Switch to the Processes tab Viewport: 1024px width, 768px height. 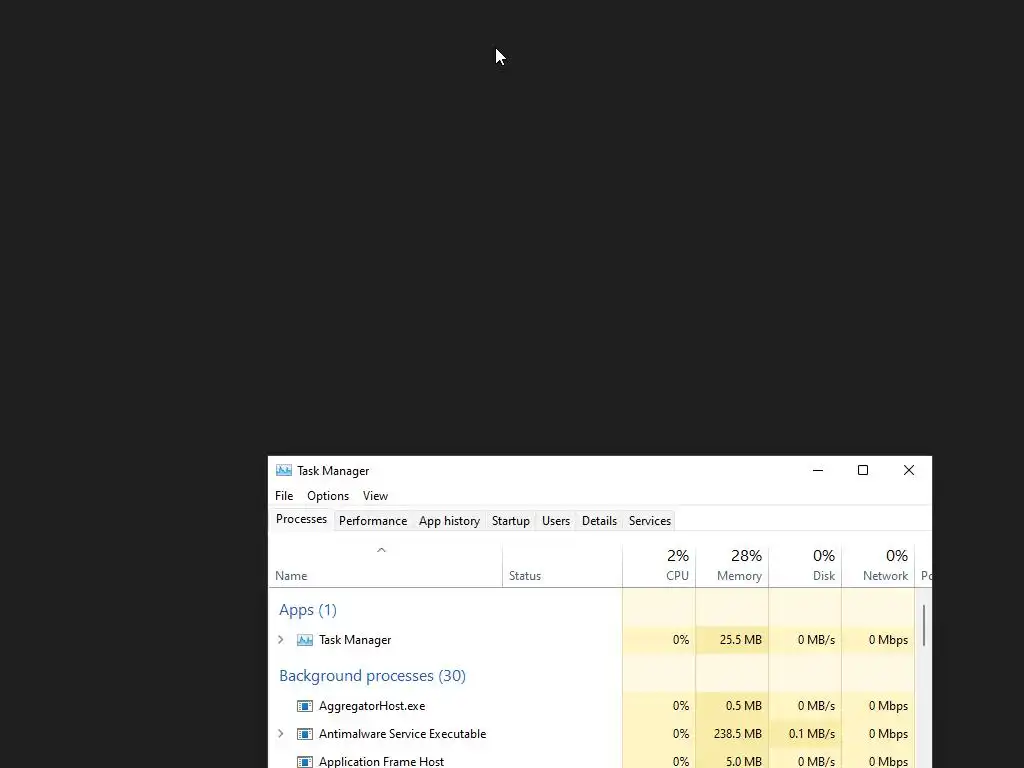click(x=301, y=519)
